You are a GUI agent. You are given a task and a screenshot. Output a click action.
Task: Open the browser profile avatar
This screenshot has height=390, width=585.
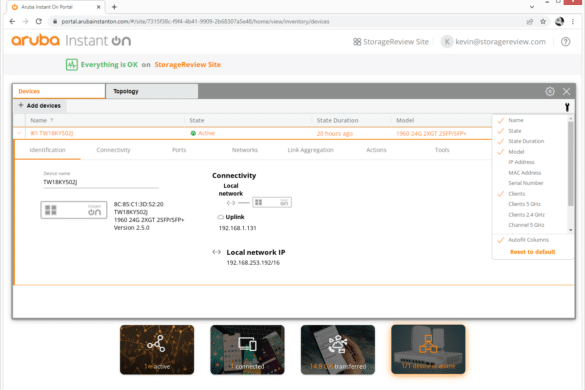coord(559,21)
